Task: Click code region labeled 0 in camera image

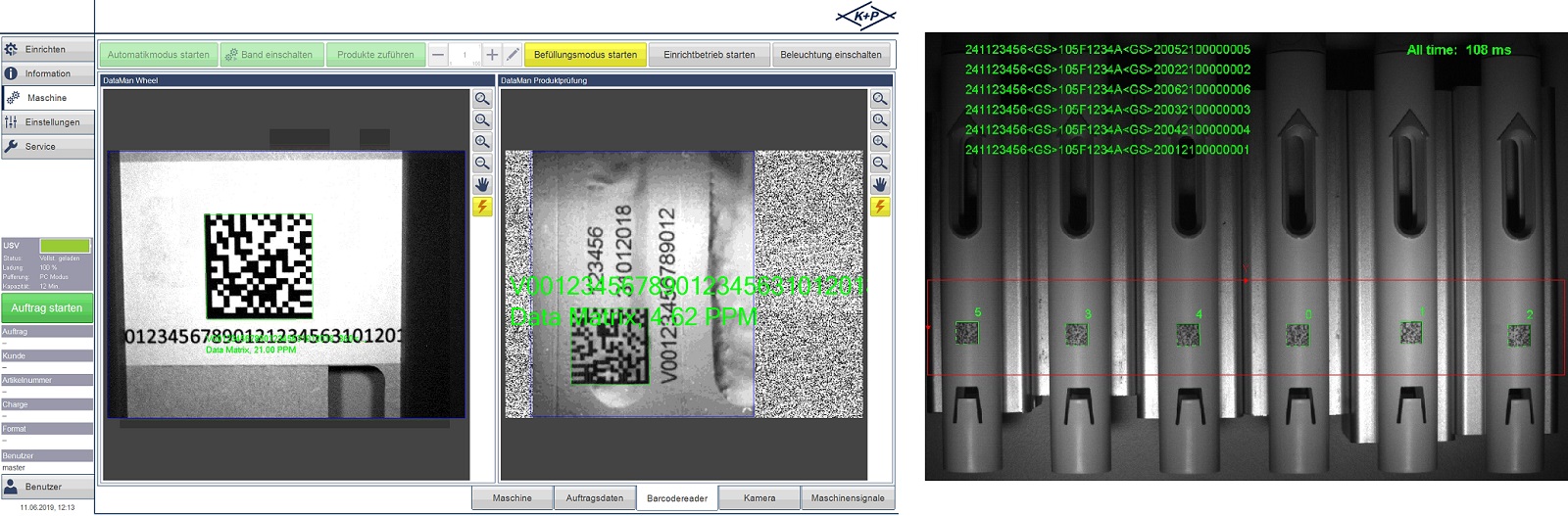Action: [x=1297, y=335]
